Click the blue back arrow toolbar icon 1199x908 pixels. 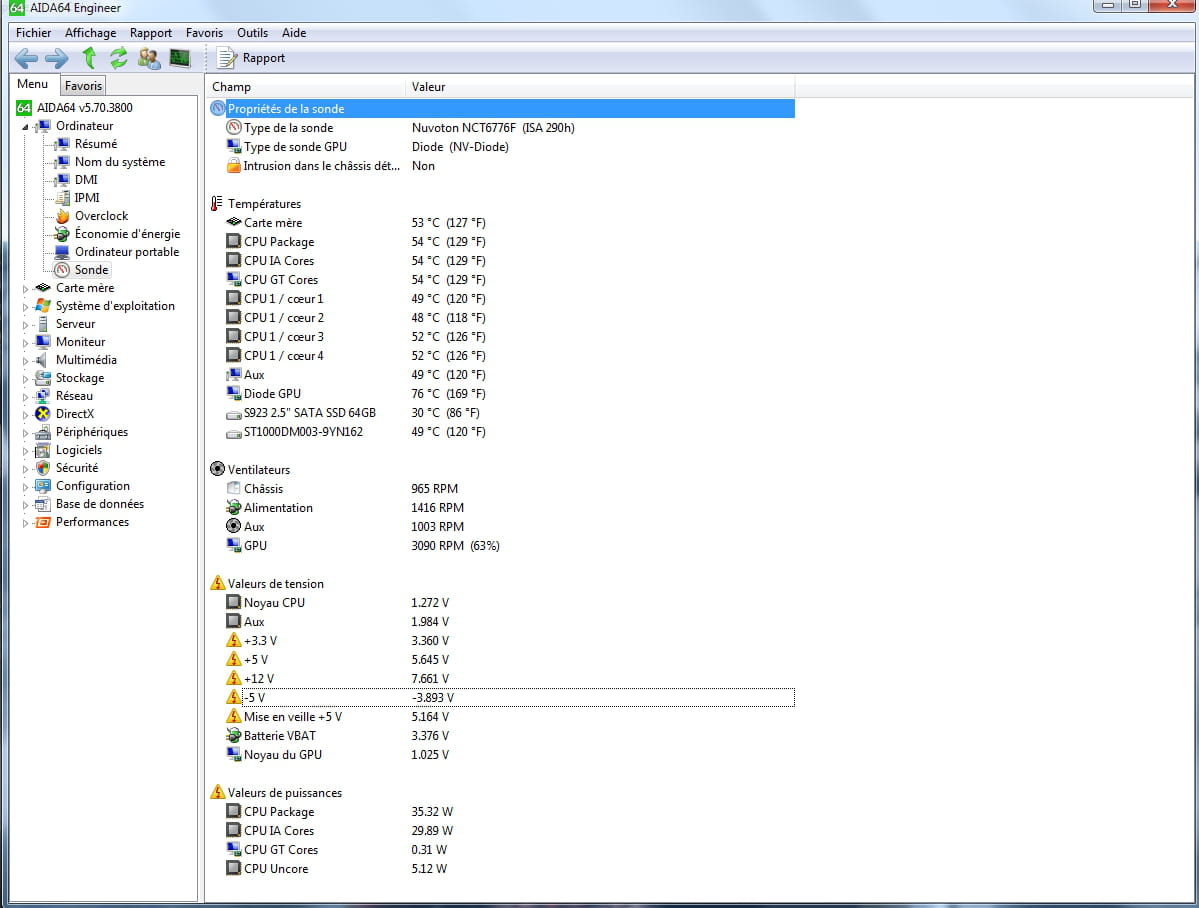[26, 58]
